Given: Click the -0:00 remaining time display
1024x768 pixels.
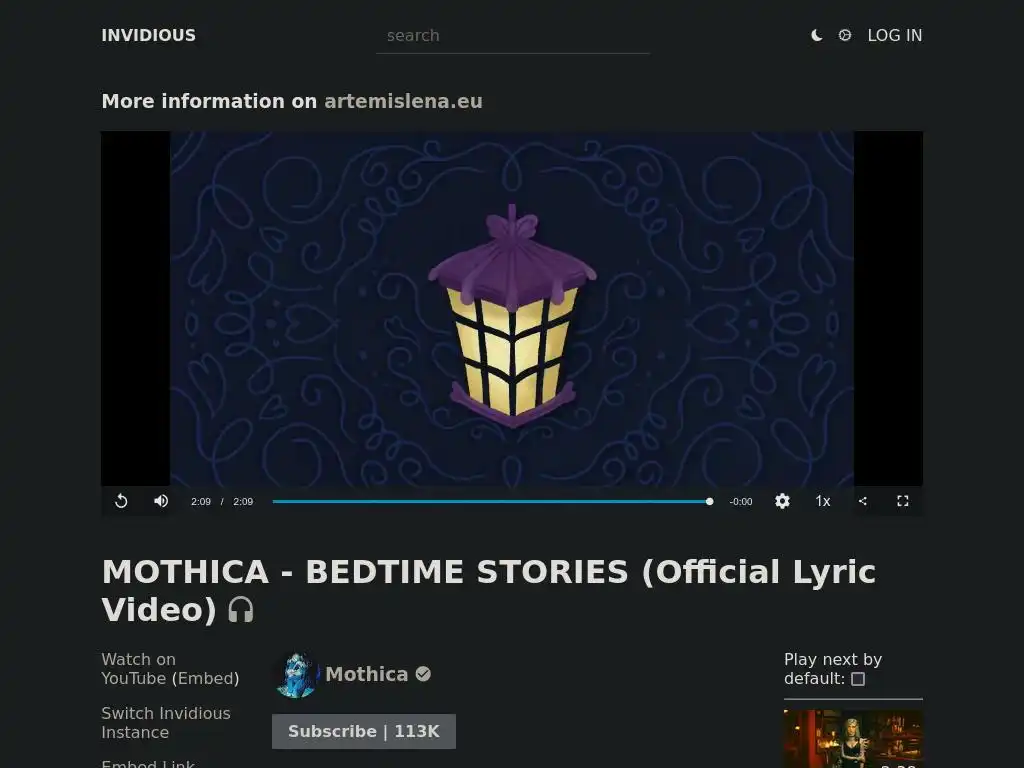Looking at the screenshot, I should (x=741, y=502).
